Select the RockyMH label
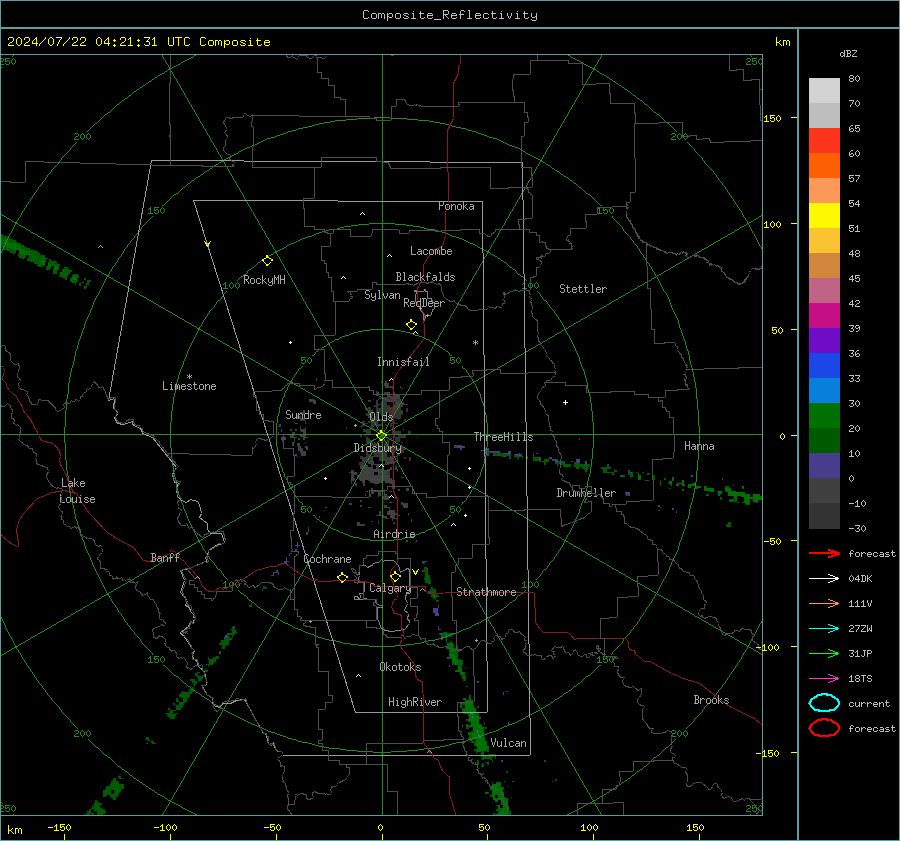The image size is (900, 841). point(264,280)
